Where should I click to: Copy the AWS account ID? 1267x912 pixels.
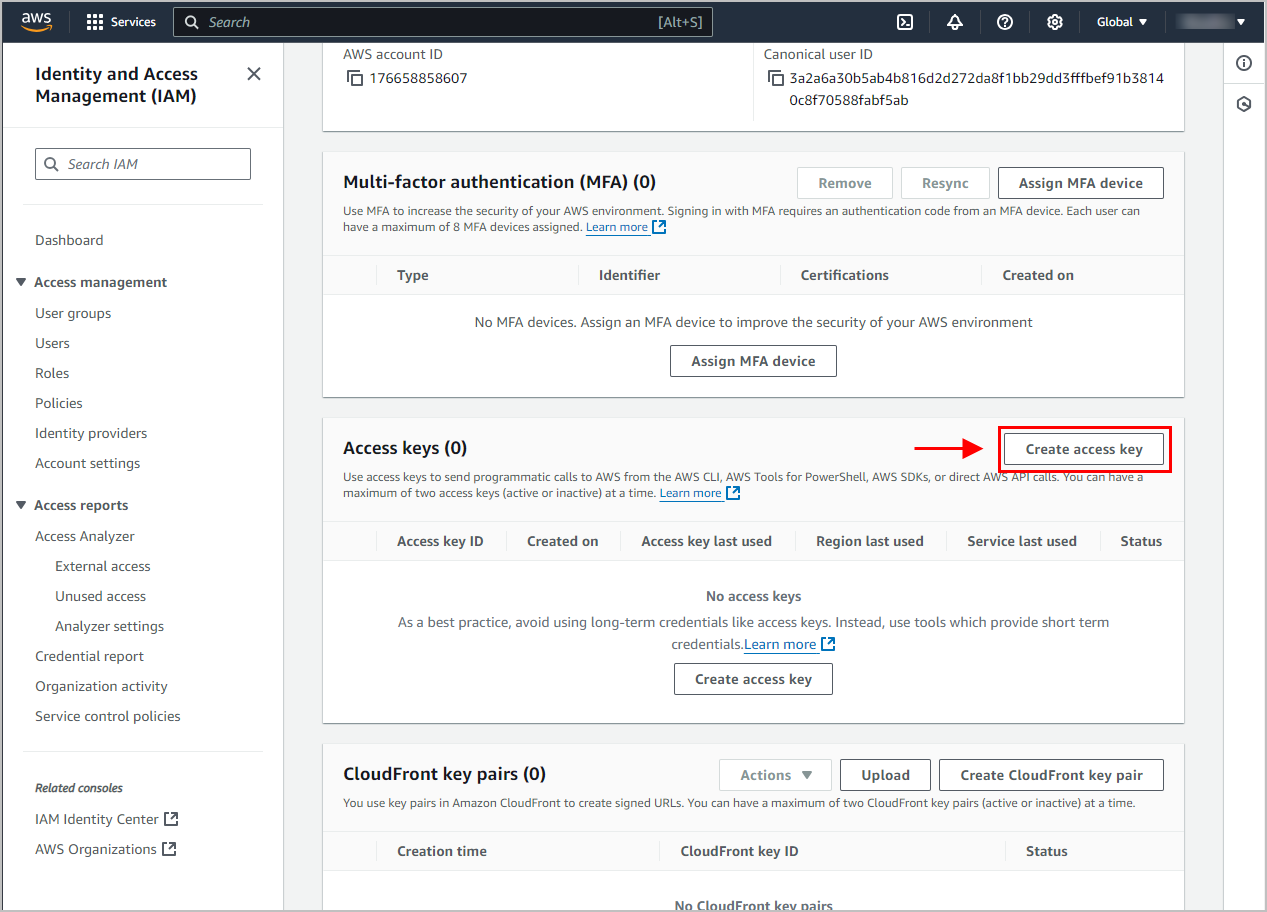pos(354,78)
